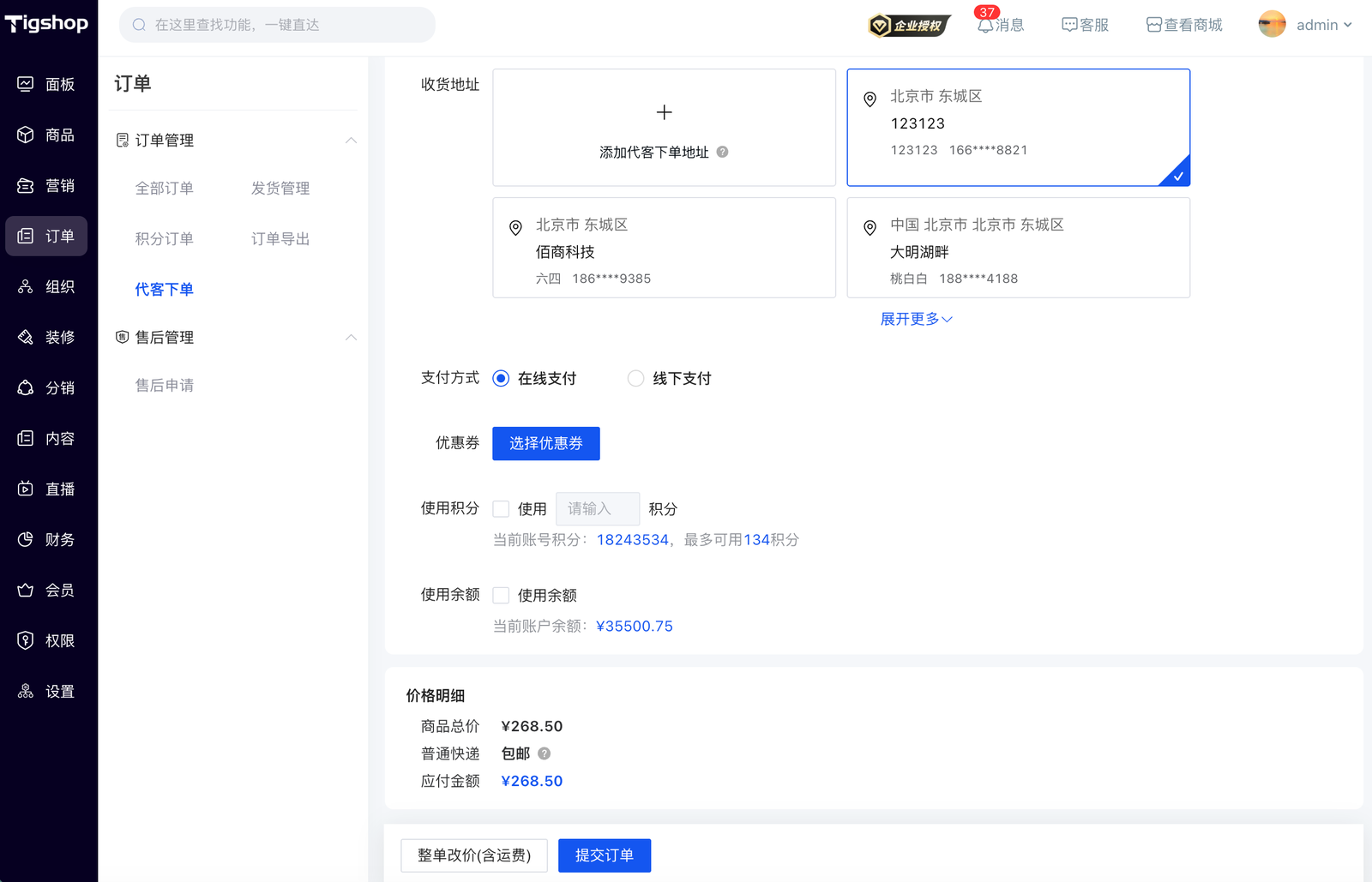Click the 消息 notification bell icon
Viewport: 1372px width, 882px height.
coord(985,26)
